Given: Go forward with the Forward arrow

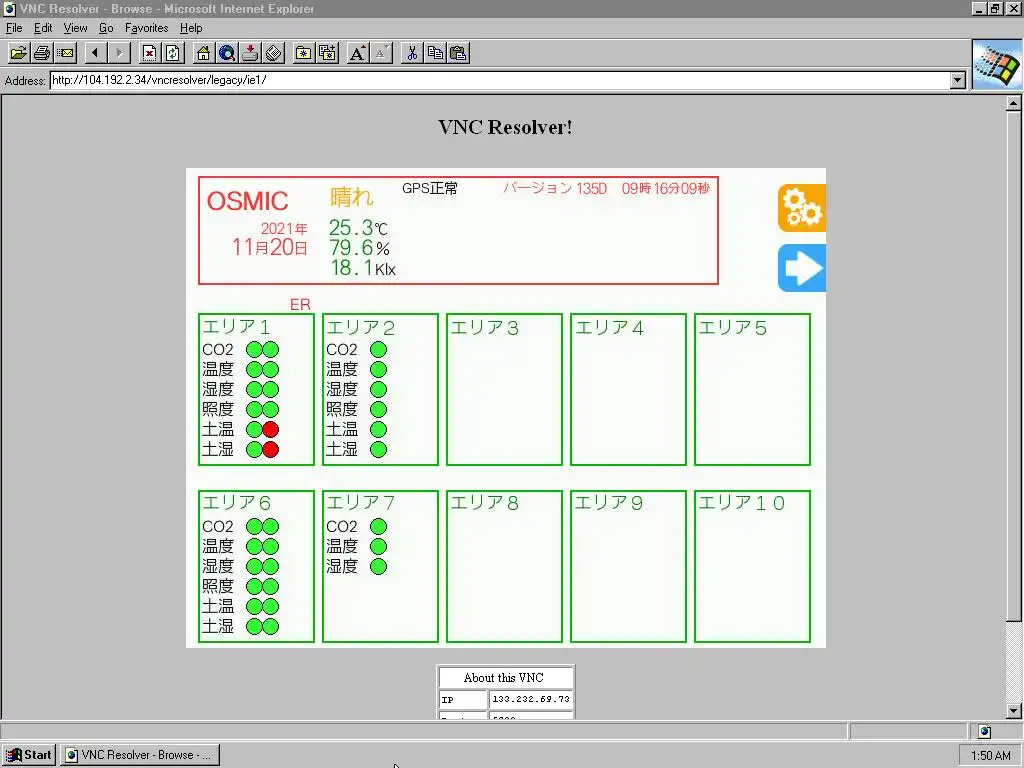Looking at the screenshot, I should [119, 53].
